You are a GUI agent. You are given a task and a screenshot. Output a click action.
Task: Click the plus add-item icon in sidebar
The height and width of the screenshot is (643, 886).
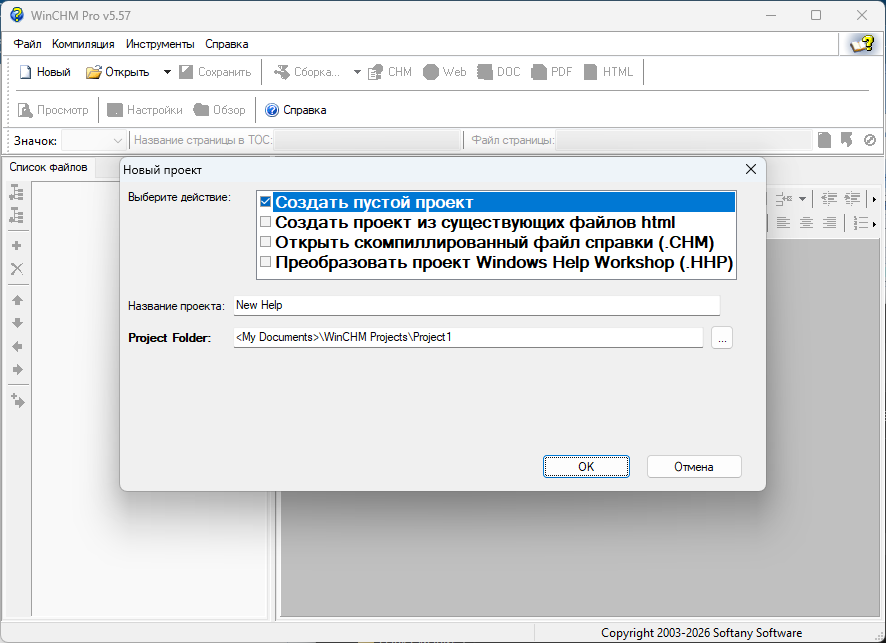(x=17, y=246)
